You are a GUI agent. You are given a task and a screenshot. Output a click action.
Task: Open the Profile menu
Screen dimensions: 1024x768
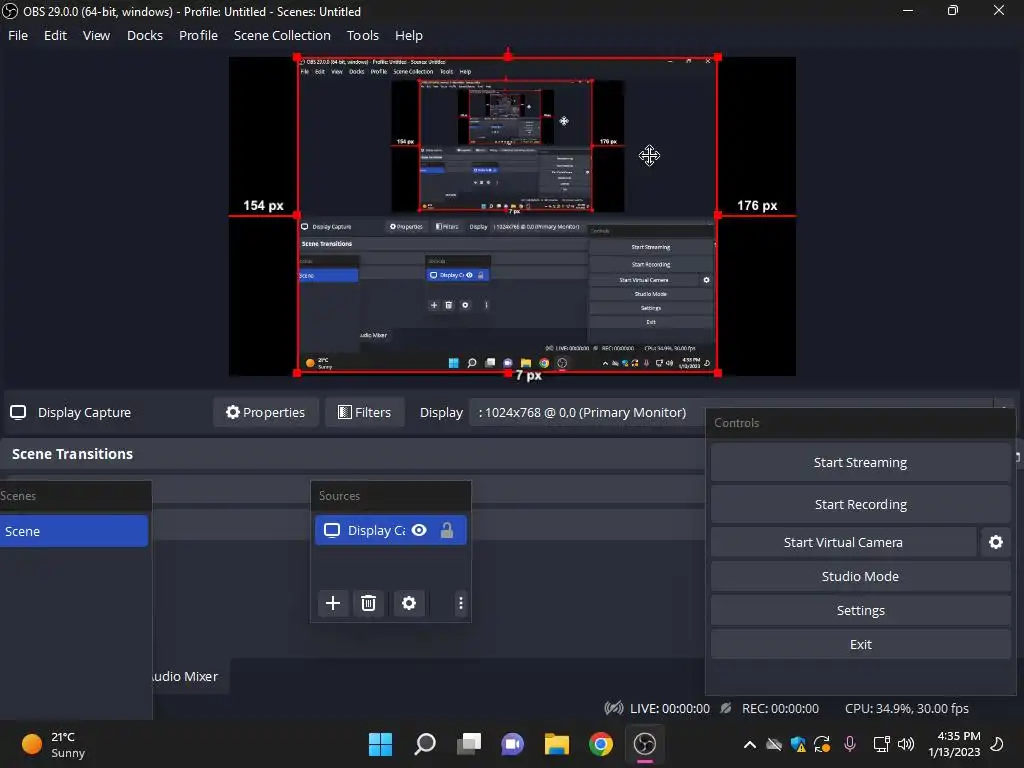pyautogui.click(x=198, y=35)
